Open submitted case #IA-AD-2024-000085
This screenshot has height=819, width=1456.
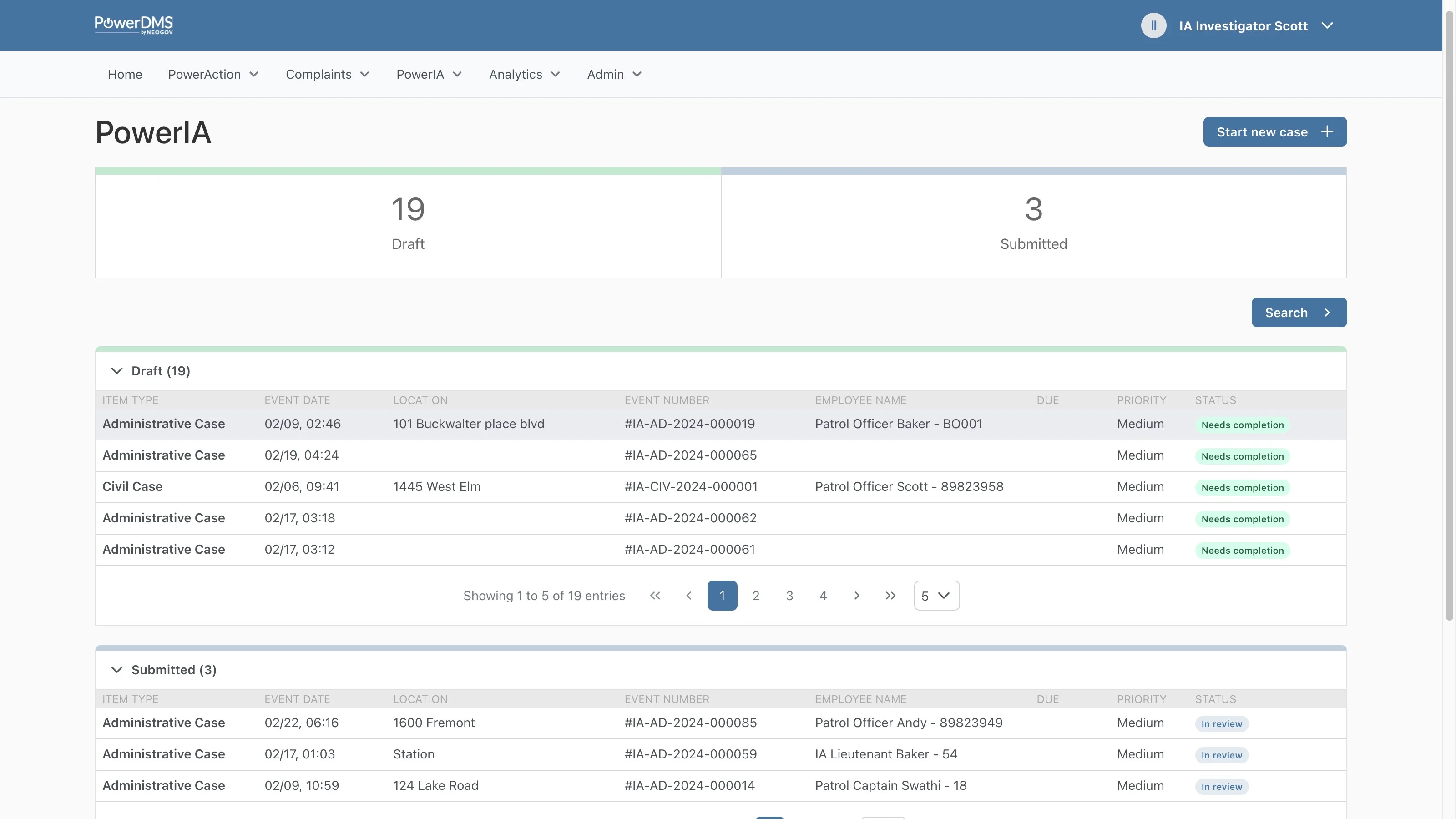[x=721, y=723]
